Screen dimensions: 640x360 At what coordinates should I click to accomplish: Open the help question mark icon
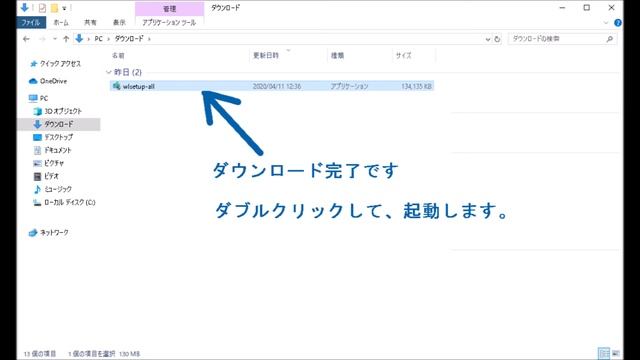pyautogui.click(x=618, y=23)
